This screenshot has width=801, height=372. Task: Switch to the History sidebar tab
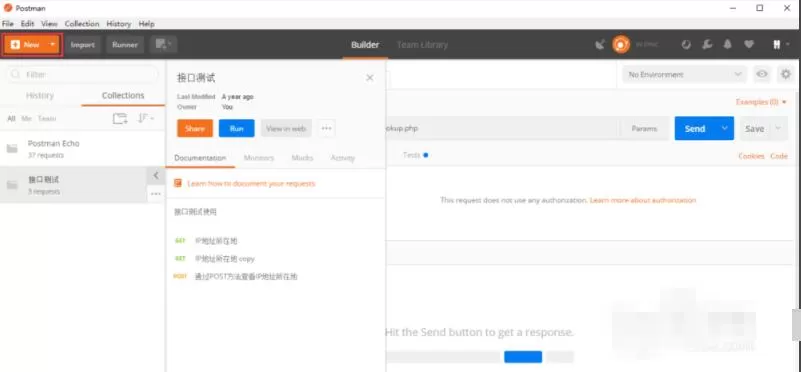pyautogui.click(x=40, y=96)
